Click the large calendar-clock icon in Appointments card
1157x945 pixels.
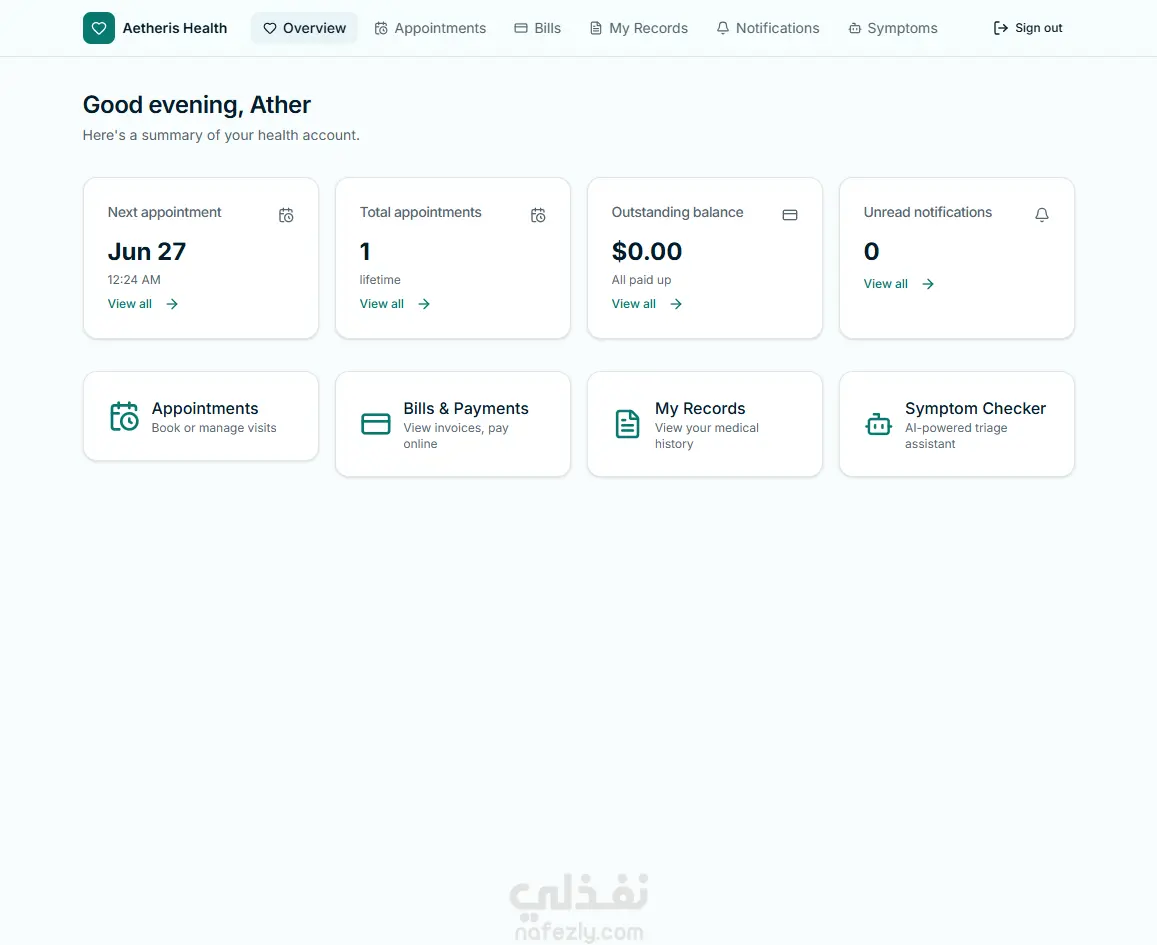pos(124,417)
